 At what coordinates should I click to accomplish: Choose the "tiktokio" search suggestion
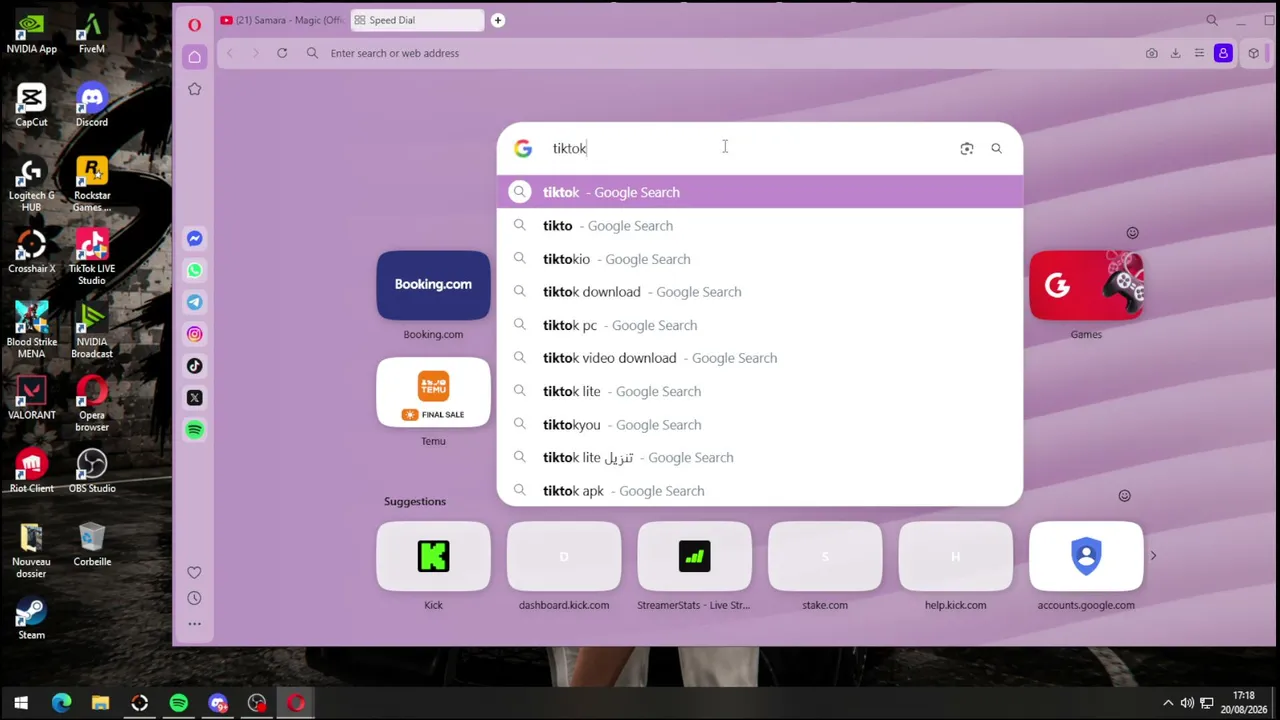[x=760, y=259]
